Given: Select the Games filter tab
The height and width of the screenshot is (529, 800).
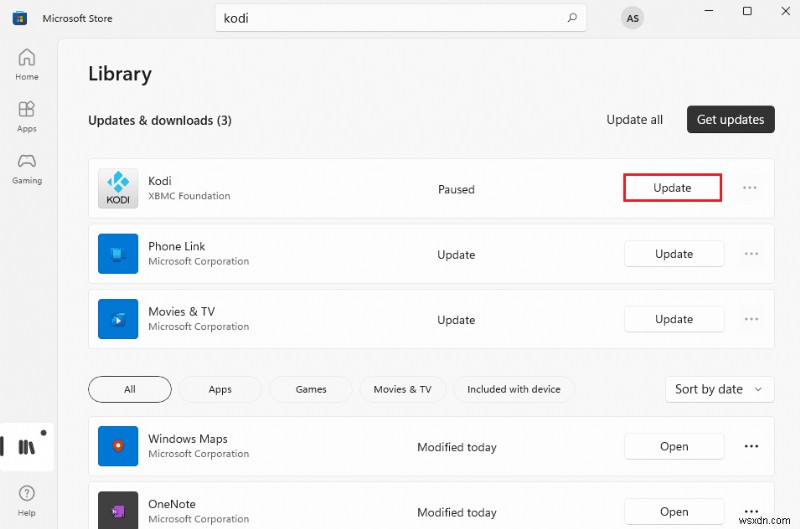Looking at the screenshot, I should point(311,389).
